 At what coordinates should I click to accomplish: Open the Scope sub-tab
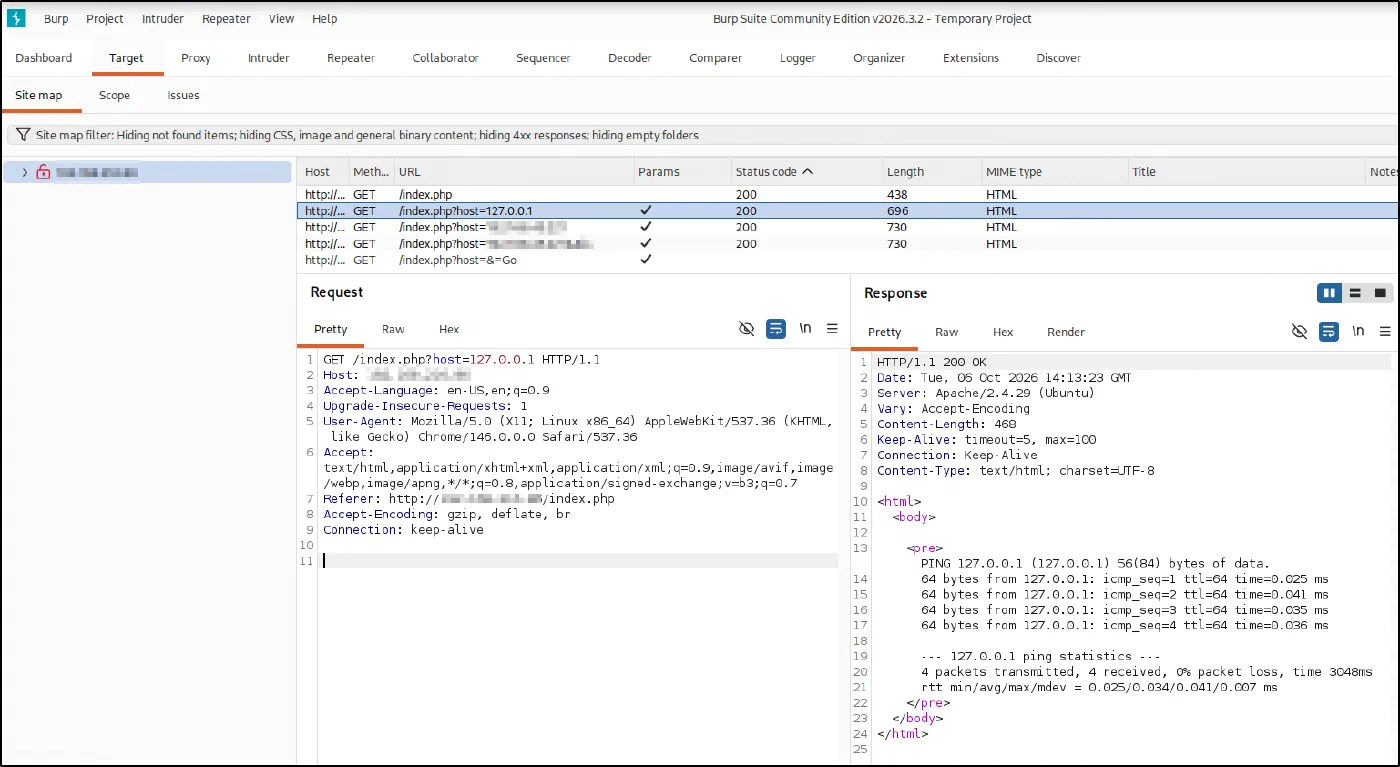[114, 95]
